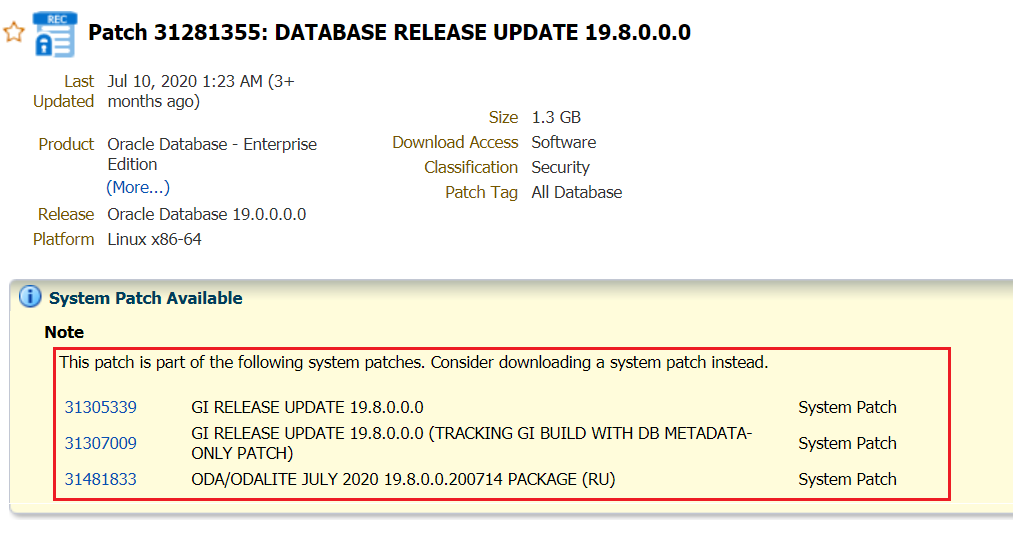The width and height of the screenshot is (1013, 539).
Task: Click 'System Patch' type in the 31307009 row
Action: click(x=848, y=443)
